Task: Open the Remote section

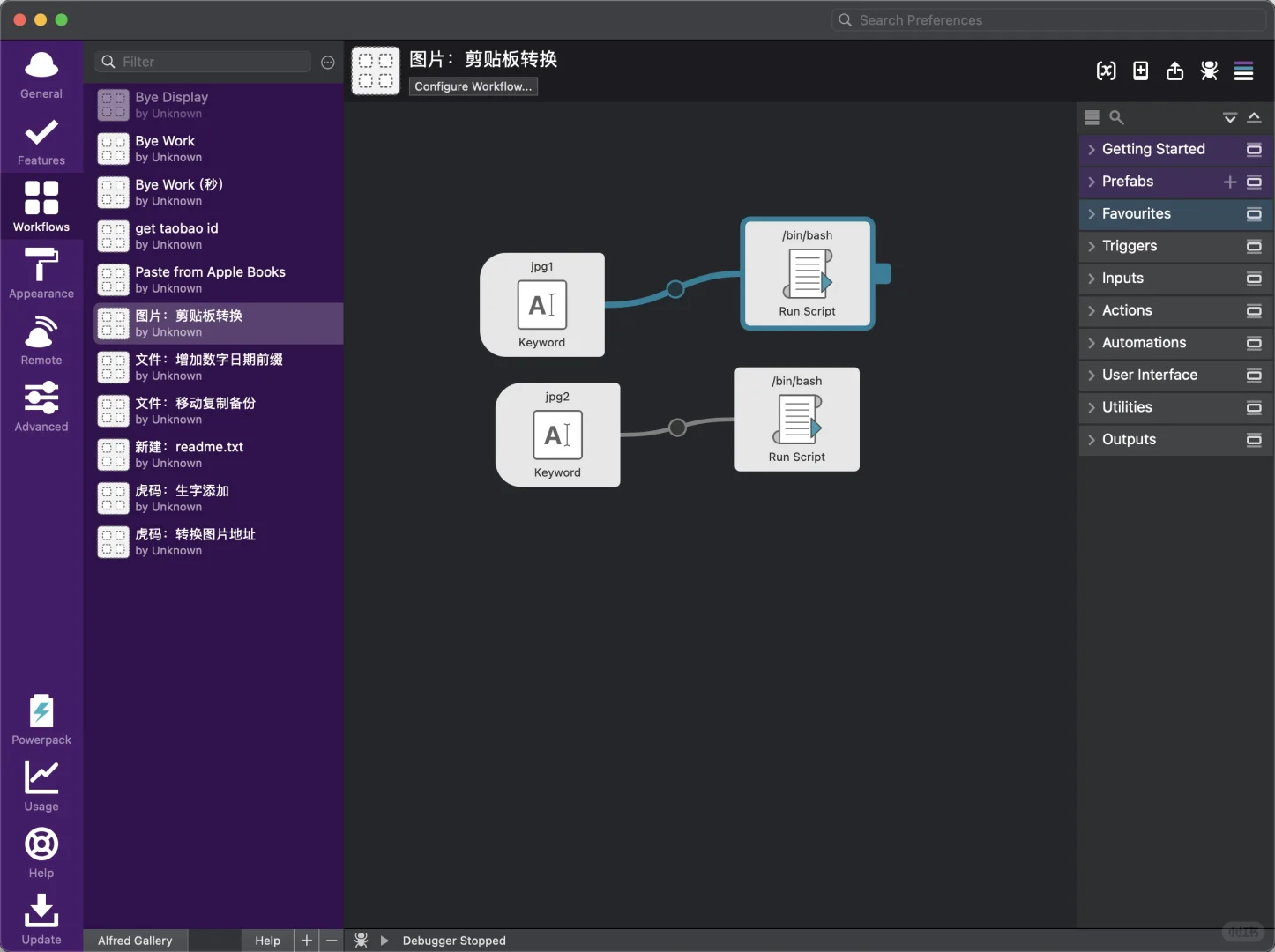Action: pos(41,339)
